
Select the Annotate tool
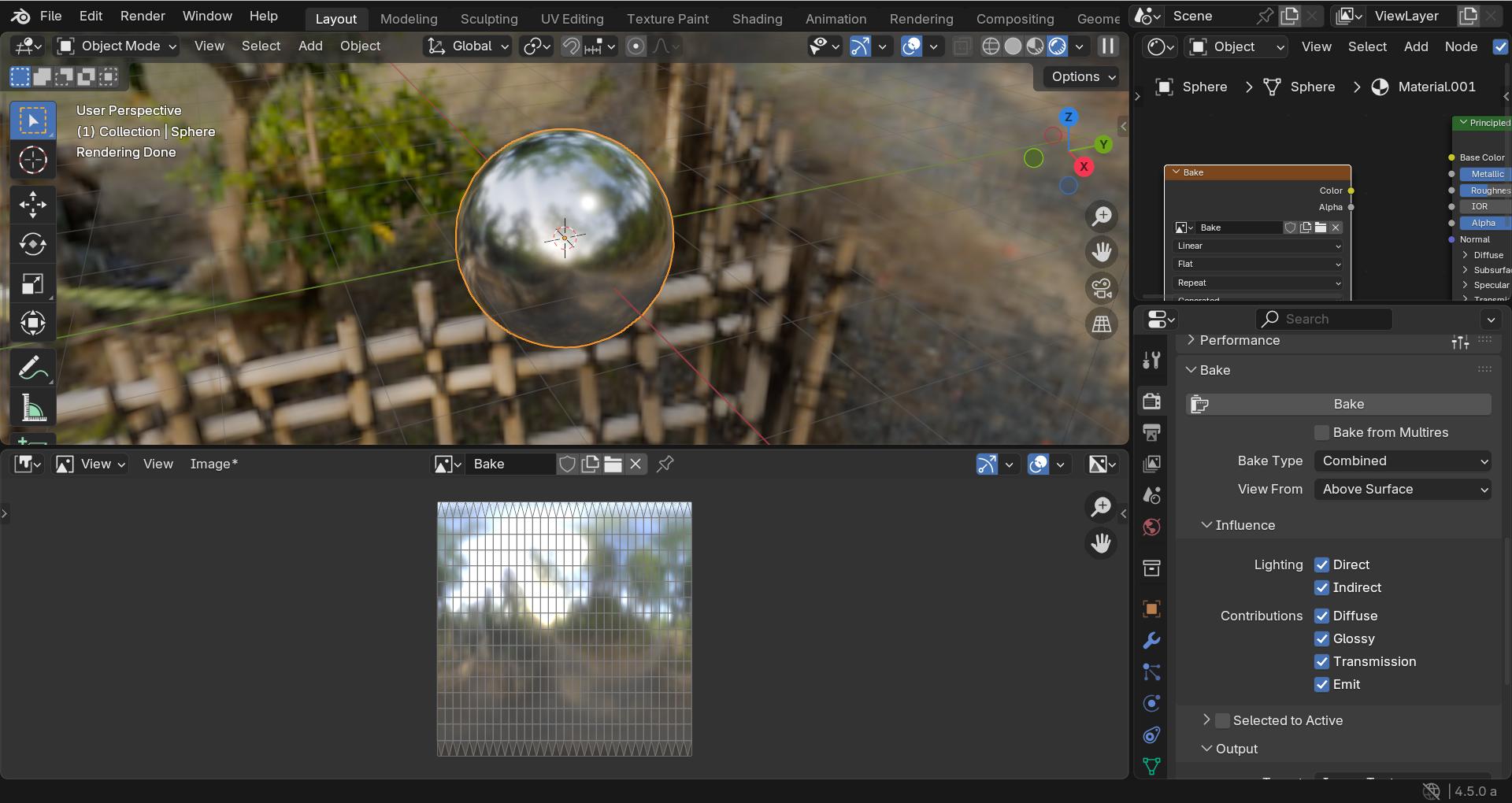pos(32,368)
